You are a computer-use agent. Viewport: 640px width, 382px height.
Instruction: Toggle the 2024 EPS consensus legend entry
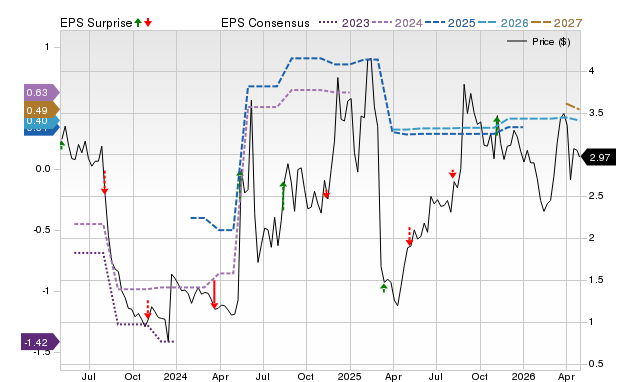tap(397, 23)
